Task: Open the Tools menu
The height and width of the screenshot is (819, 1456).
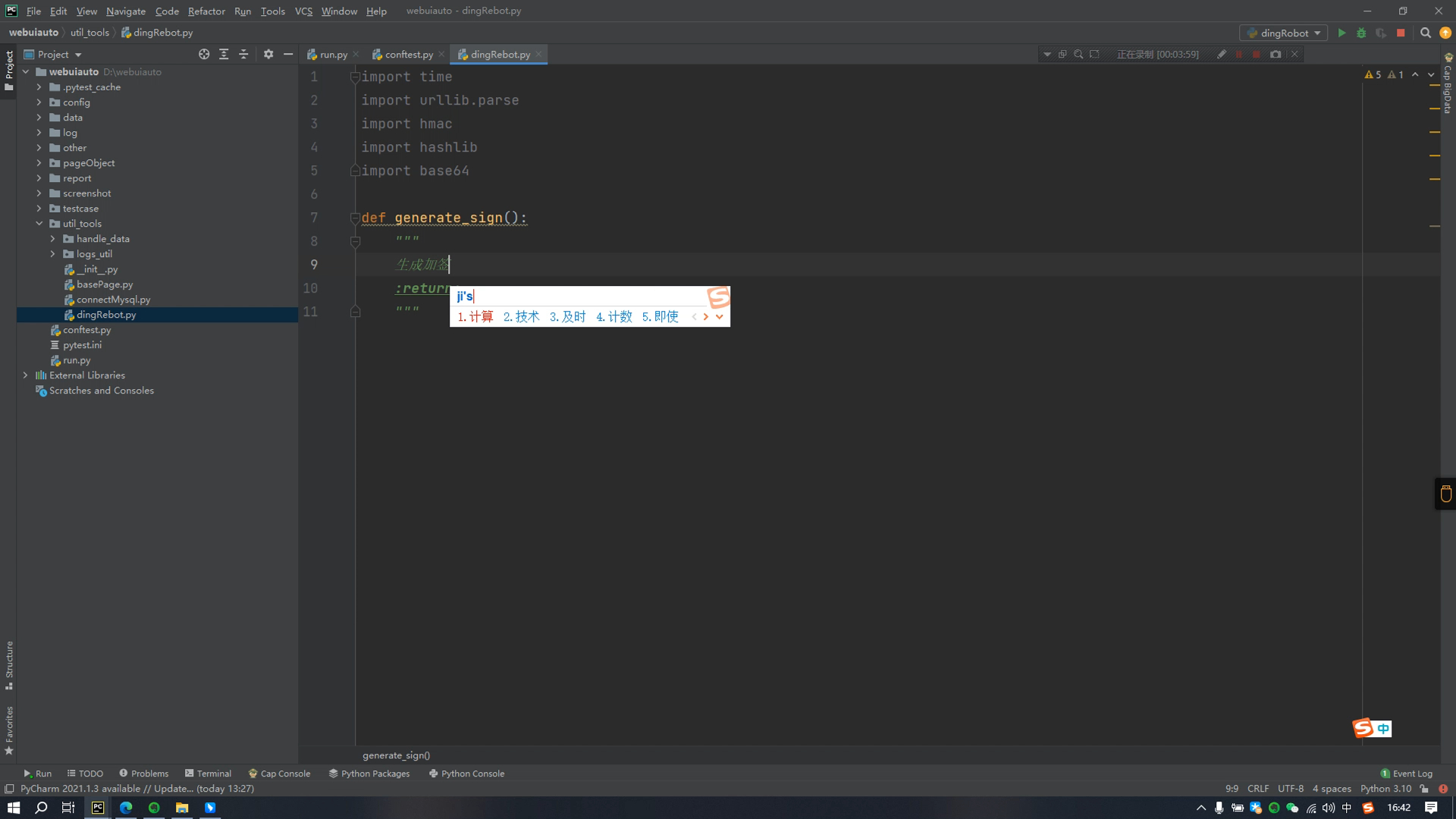Action: pos(272,11)
